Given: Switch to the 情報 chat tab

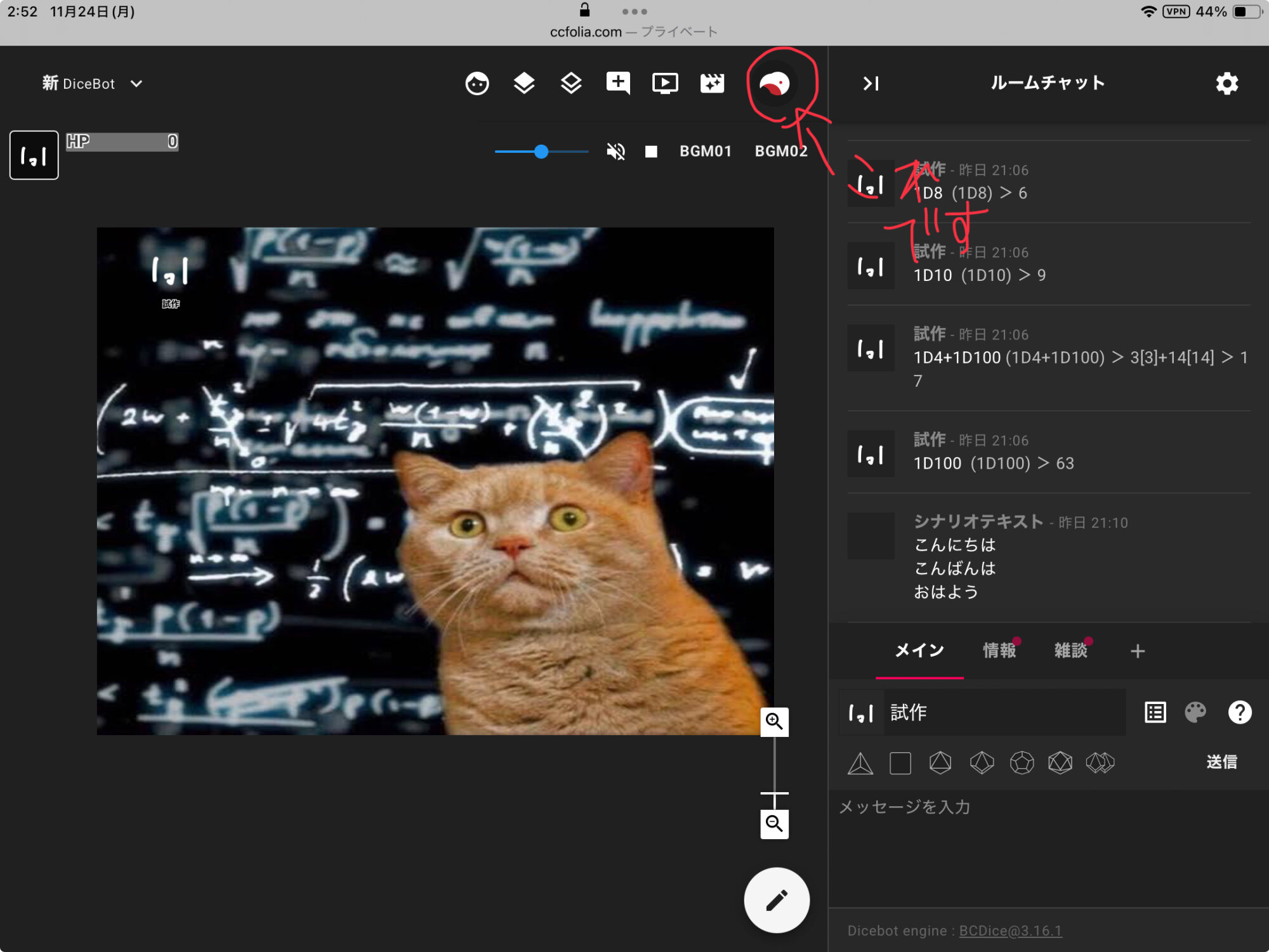Looking at the screenshot, I should point(999,651).
